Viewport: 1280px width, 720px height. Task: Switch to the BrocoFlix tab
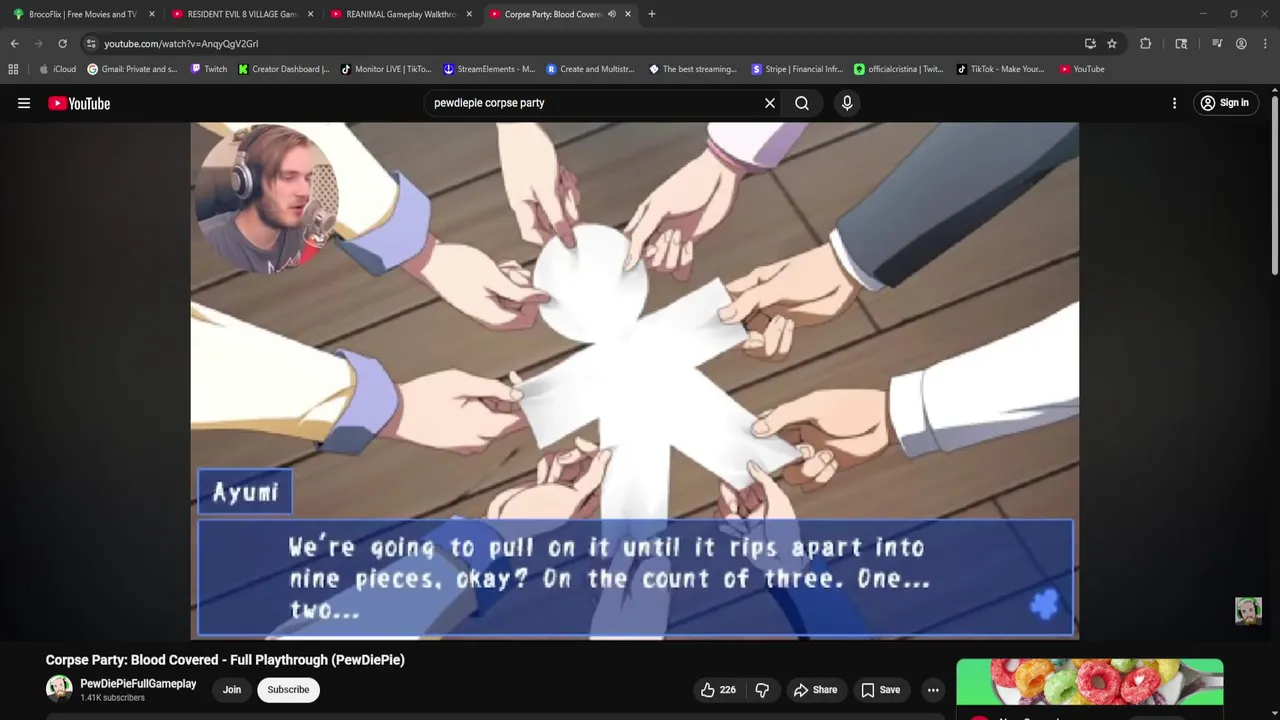coord(83,14)
